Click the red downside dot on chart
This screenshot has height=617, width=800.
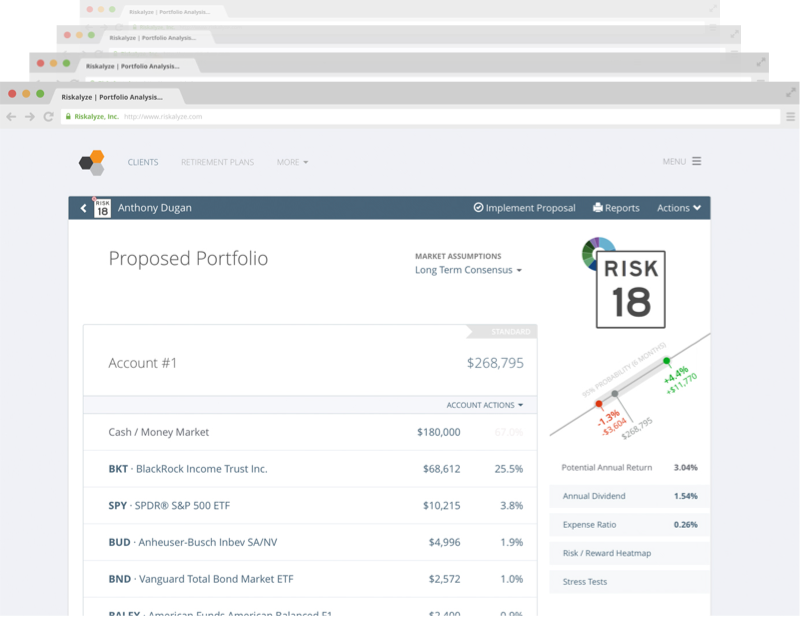click(x=599, y=404)
